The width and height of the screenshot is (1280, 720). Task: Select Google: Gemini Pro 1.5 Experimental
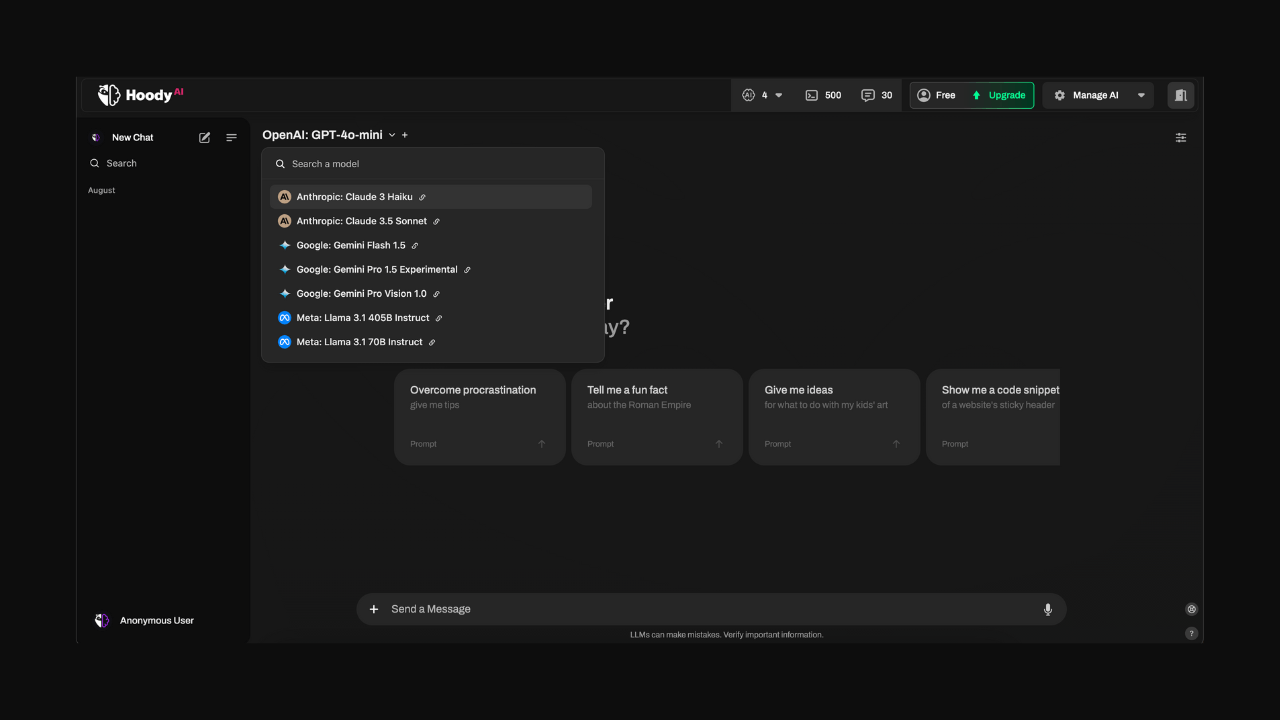click(431, 269)
